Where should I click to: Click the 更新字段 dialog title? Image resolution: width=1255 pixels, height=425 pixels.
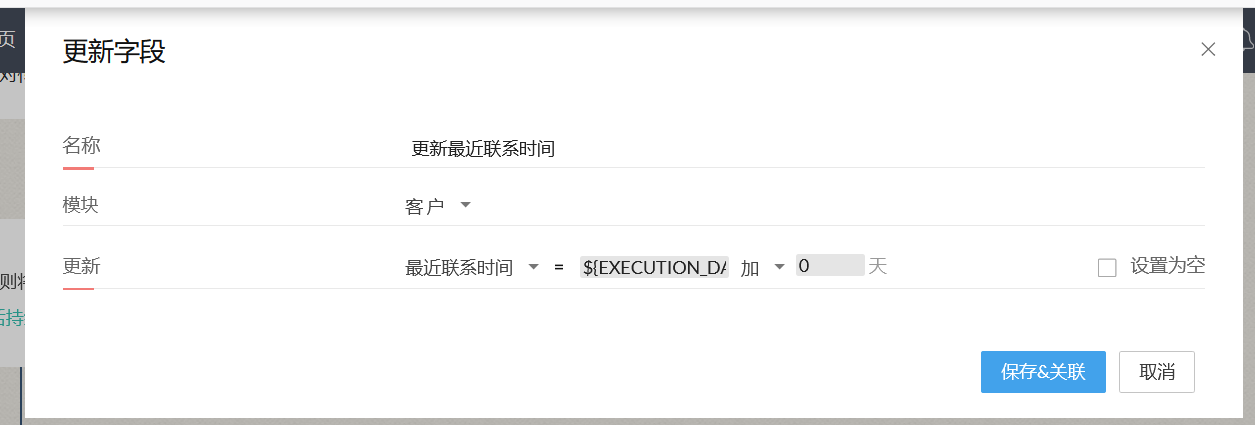coord(114,52)
